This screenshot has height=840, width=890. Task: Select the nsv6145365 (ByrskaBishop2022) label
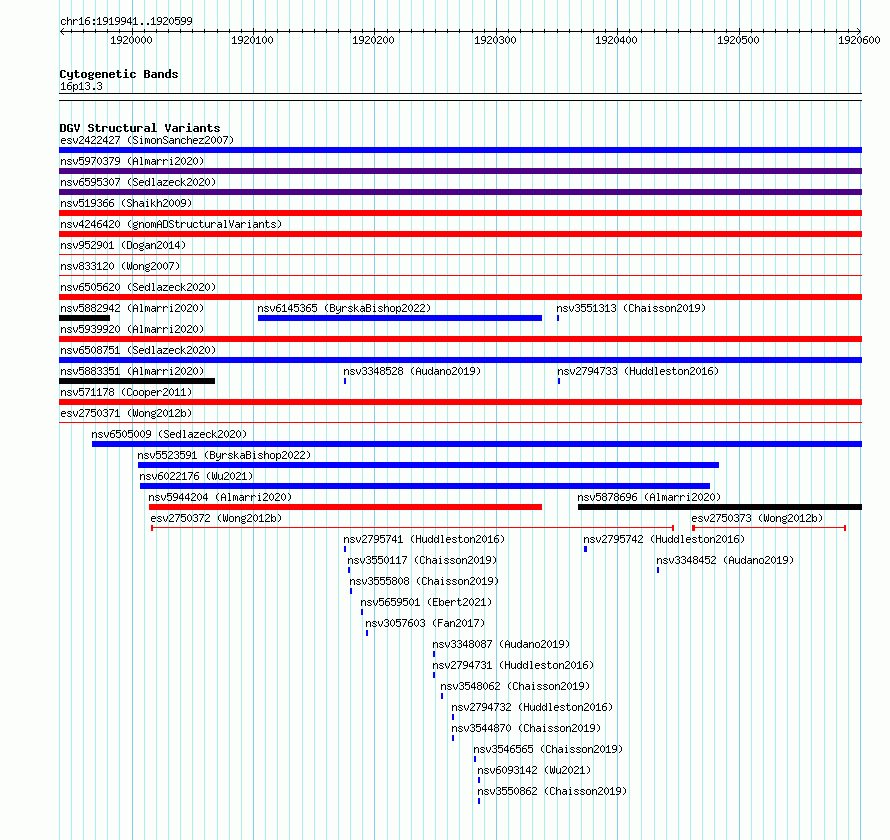[344, 308]
